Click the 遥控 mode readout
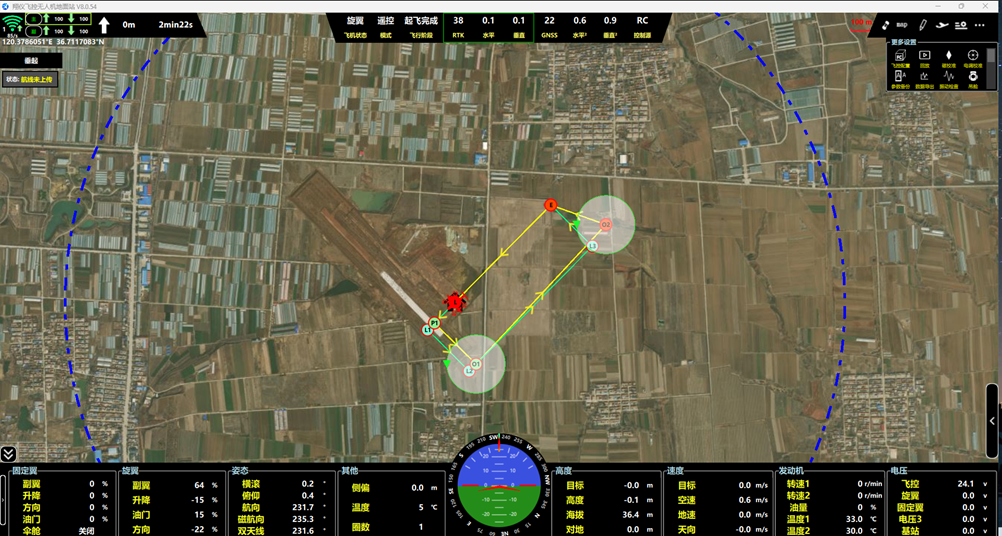The image size is (1002, 536). [x=385, y=20]
